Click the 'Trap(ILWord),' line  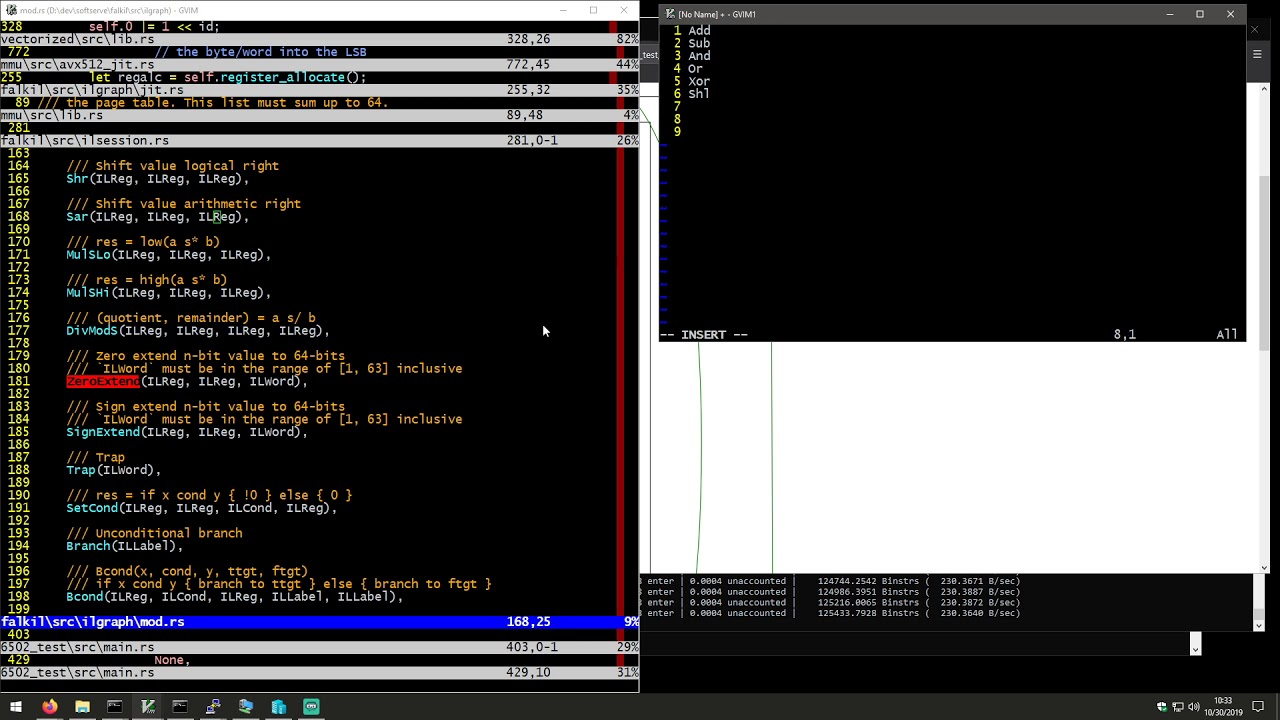(x=114, y=470)
